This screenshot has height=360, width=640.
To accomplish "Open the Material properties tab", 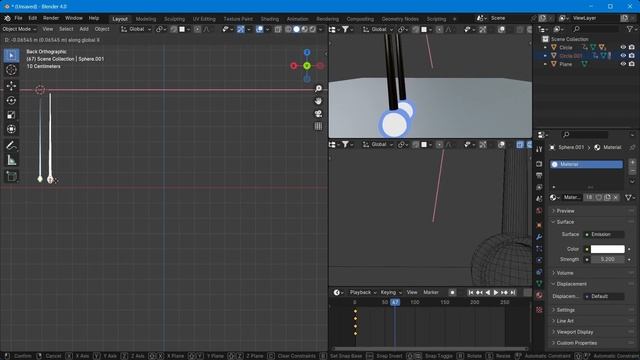I will click(539, 295).
